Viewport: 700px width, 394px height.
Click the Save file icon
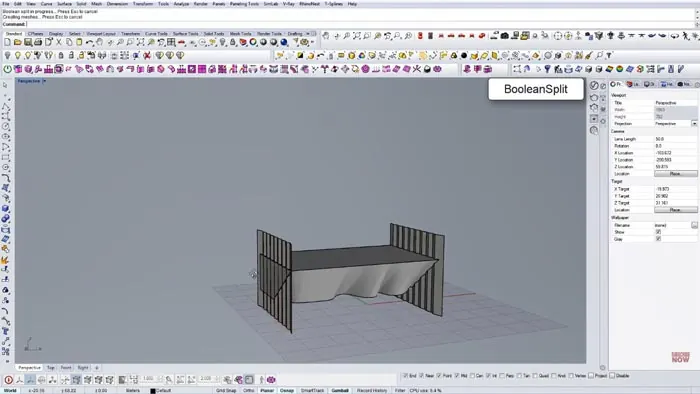[x=28, y=42]
